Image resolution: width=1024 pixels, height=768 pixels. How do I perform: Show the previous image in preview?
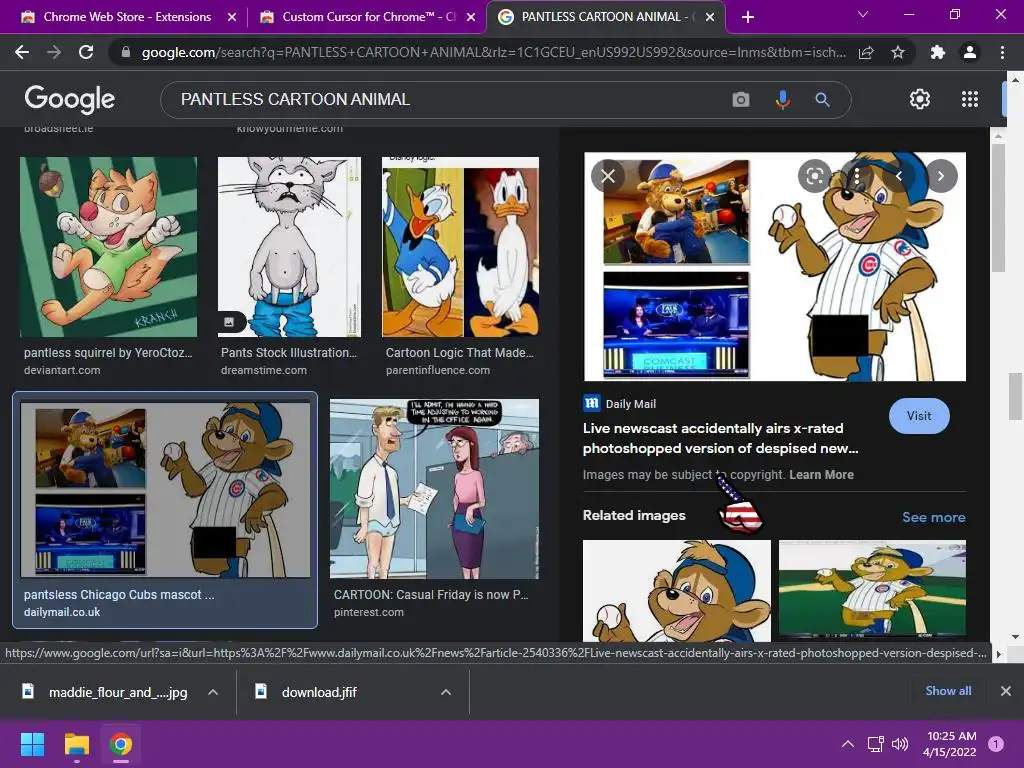click(899, 176)
